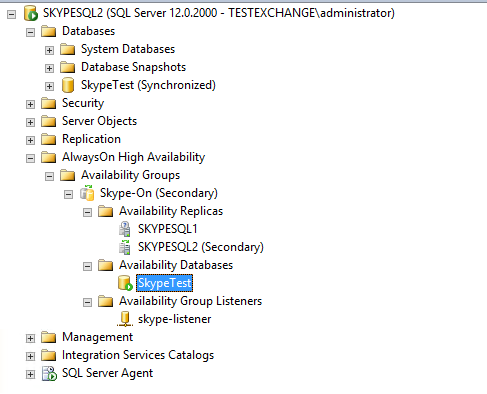This screenshot has height=394, width=487.
Task: Click the Availability Group Listeners folder icon
Action: (106, 301)
